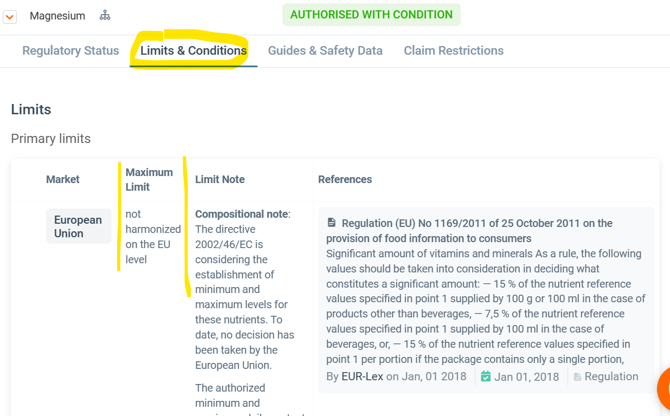Click the small file icon beside Regulation
The image size is (670, 416).
577,377
